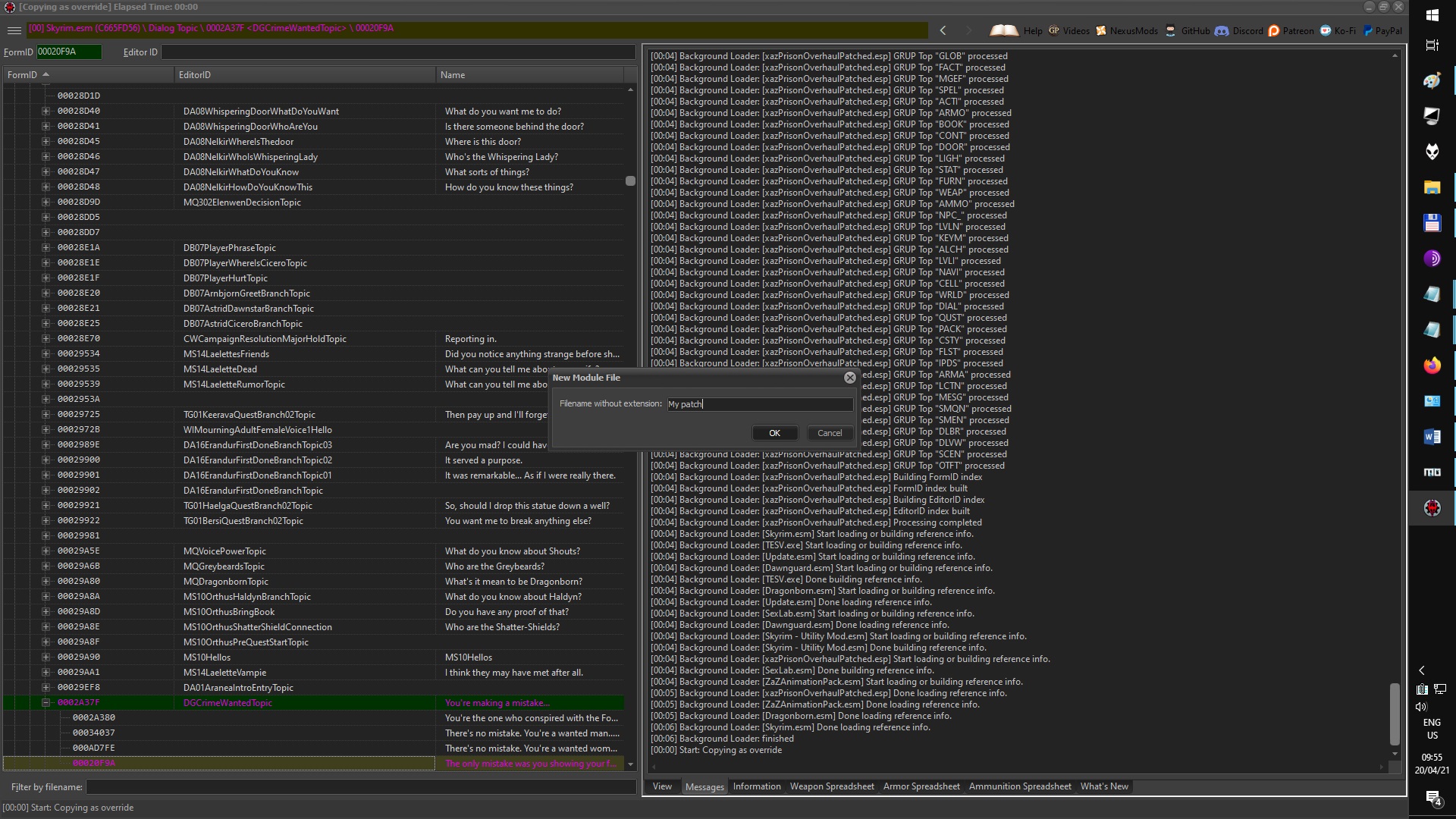Open the Windows Start menu
The height and width of the screenshot is (819, 1456).
click(1432, 15)
